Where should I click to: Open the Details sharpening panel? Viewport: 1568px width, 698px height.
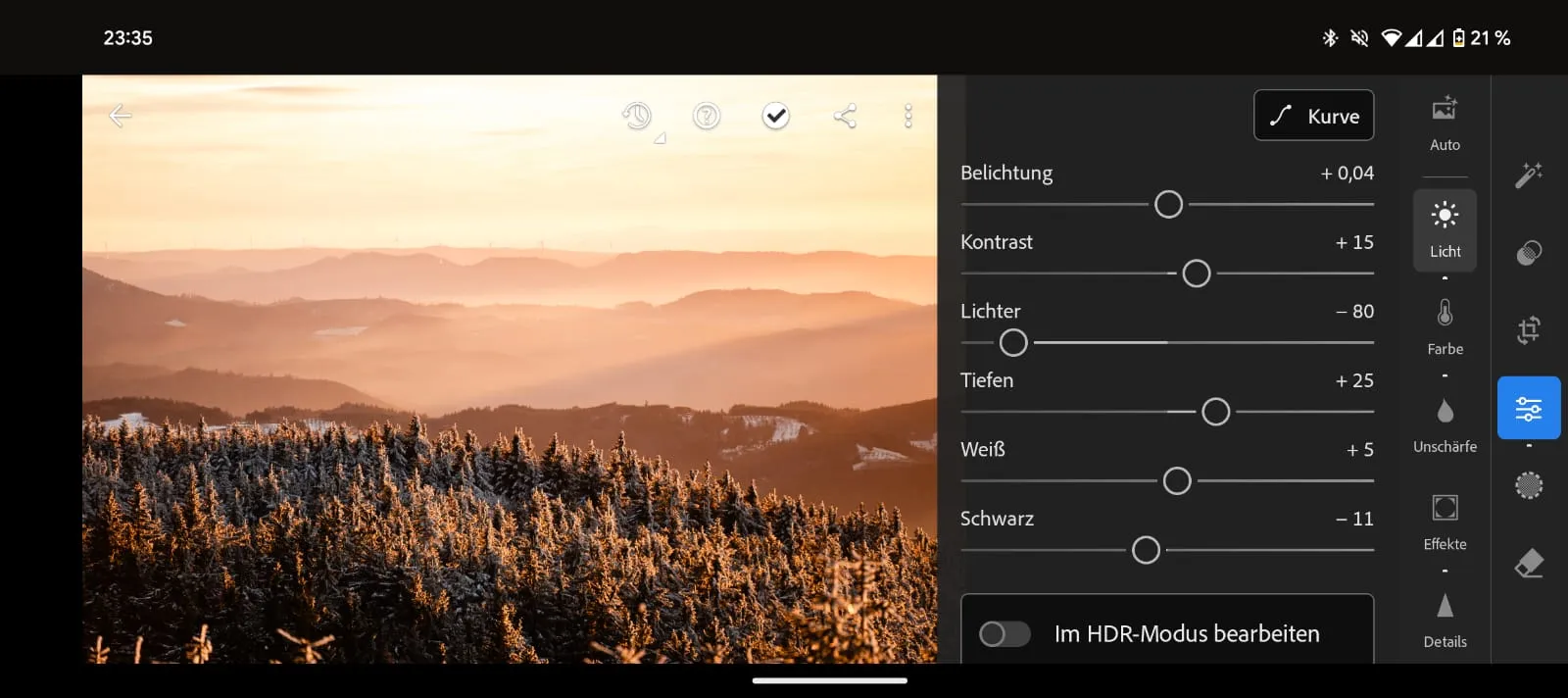pyautogui.click(x=1445, y=621)
